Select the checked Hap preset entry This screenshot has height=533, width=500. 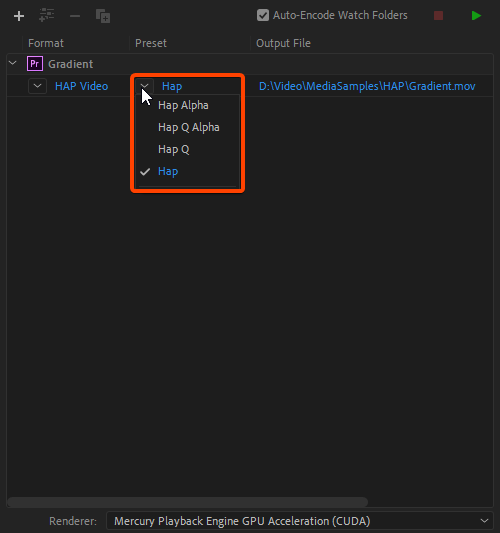click(x=168, y=171)
